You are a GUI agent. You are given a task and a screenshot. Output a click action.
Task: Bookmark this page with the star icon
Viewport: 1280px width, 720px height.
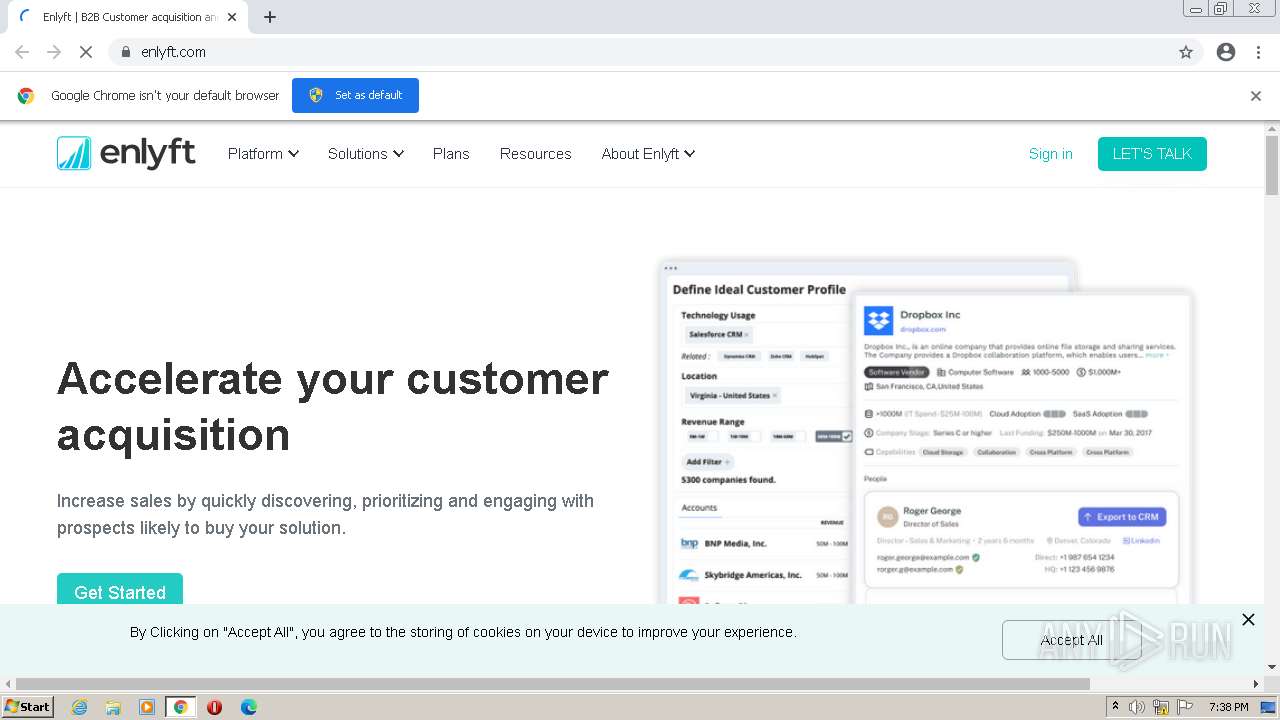(x=1186, y=52)
